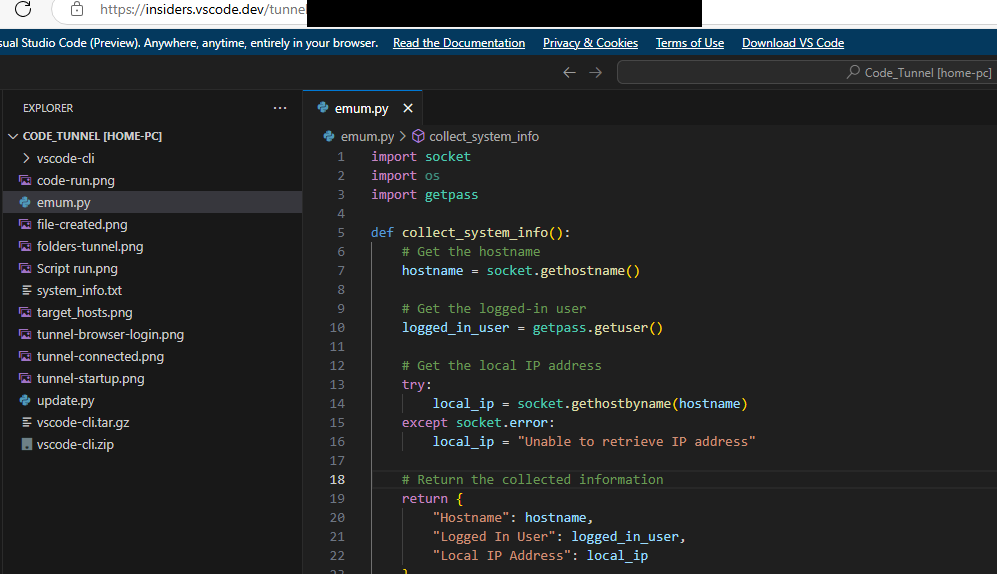Open Script run.png in the explorer

[153, 268]
